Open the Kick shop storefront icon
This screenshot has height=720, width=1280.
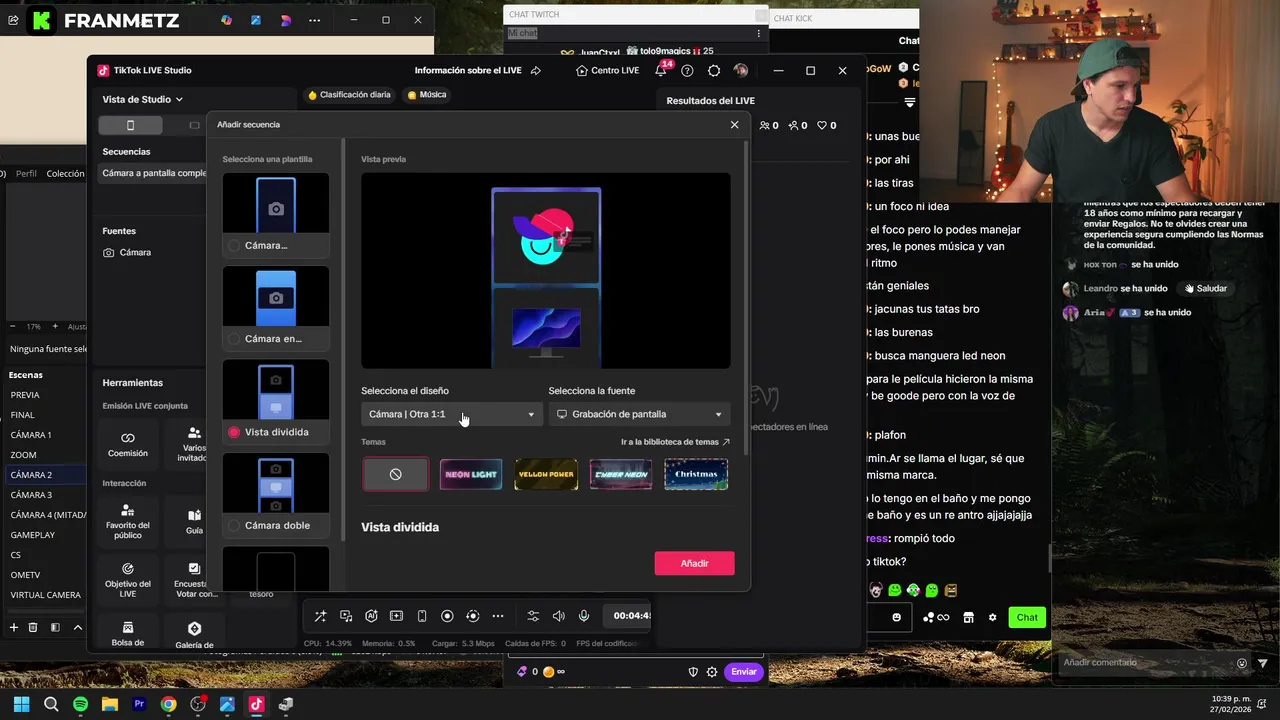pos(968,617)
